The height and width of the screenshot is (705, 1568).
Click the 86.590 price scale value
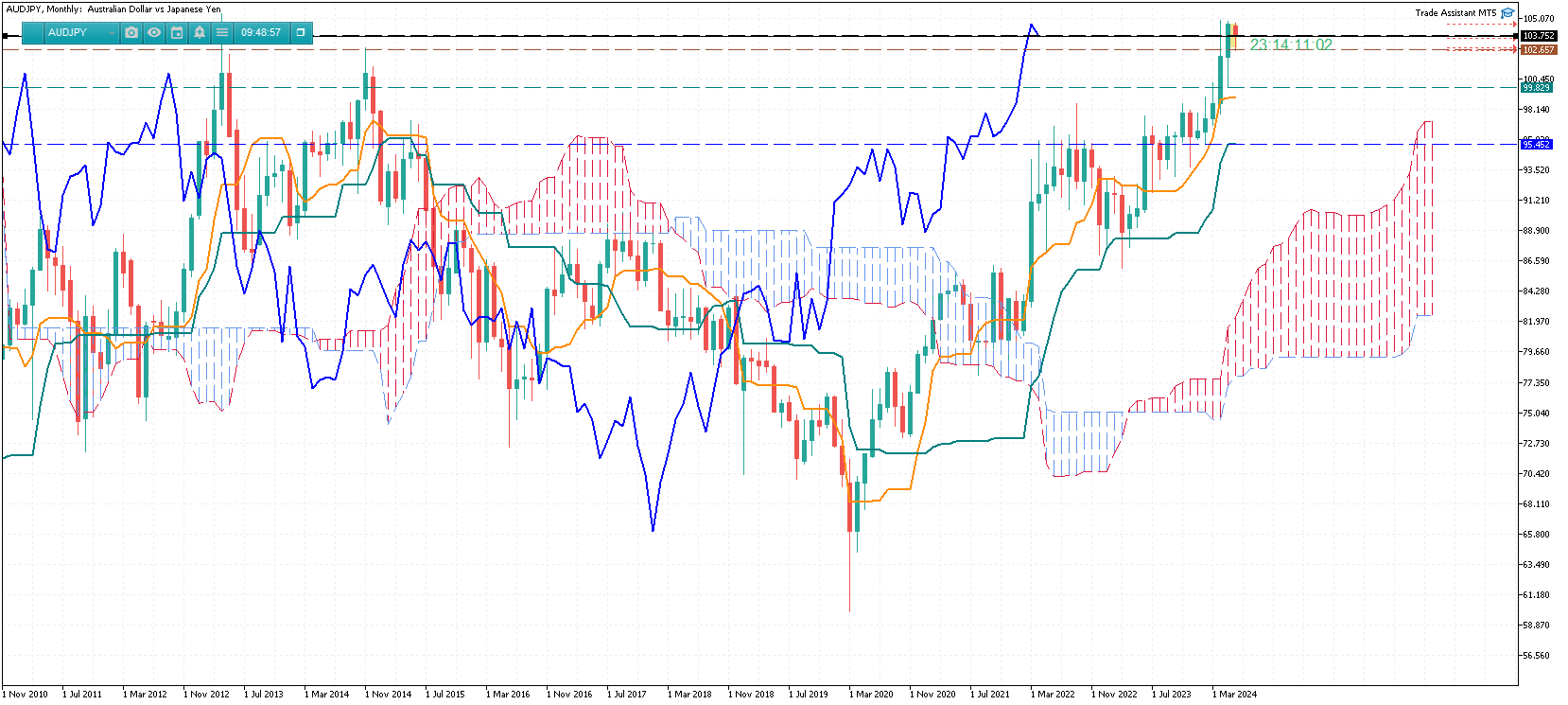click(1536, 260)
